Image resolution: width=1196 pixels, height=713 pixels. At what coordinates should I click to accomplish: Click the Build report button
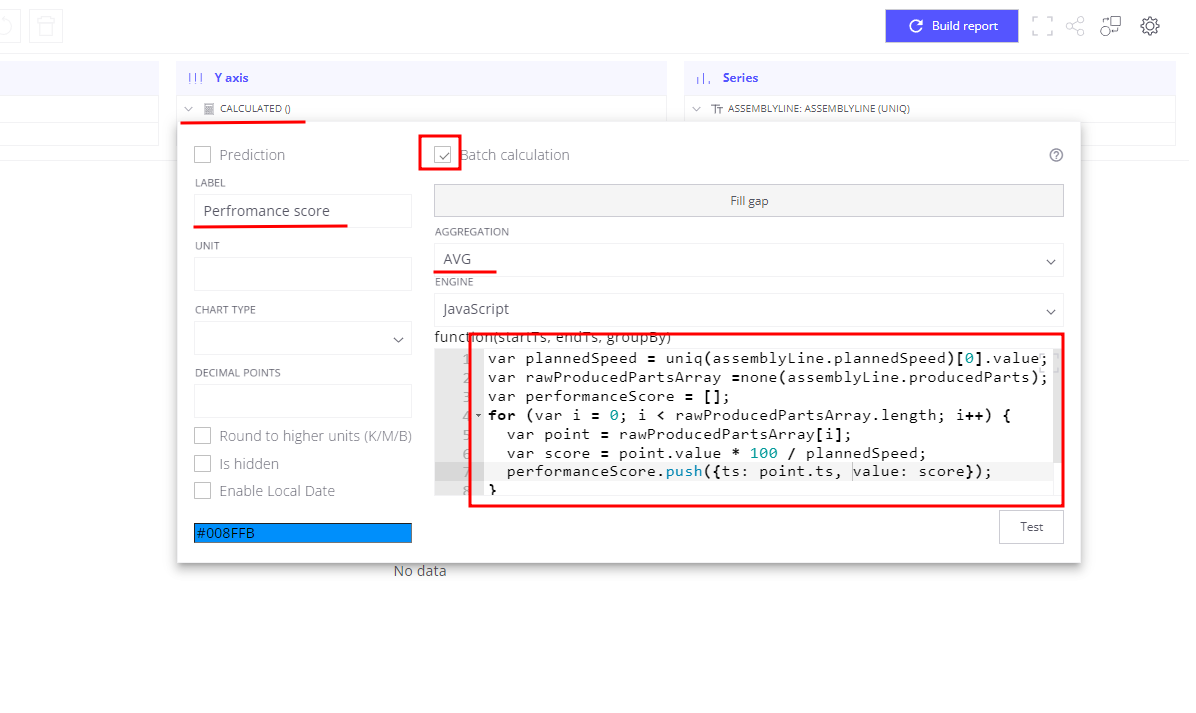click(x=951, y=26)
